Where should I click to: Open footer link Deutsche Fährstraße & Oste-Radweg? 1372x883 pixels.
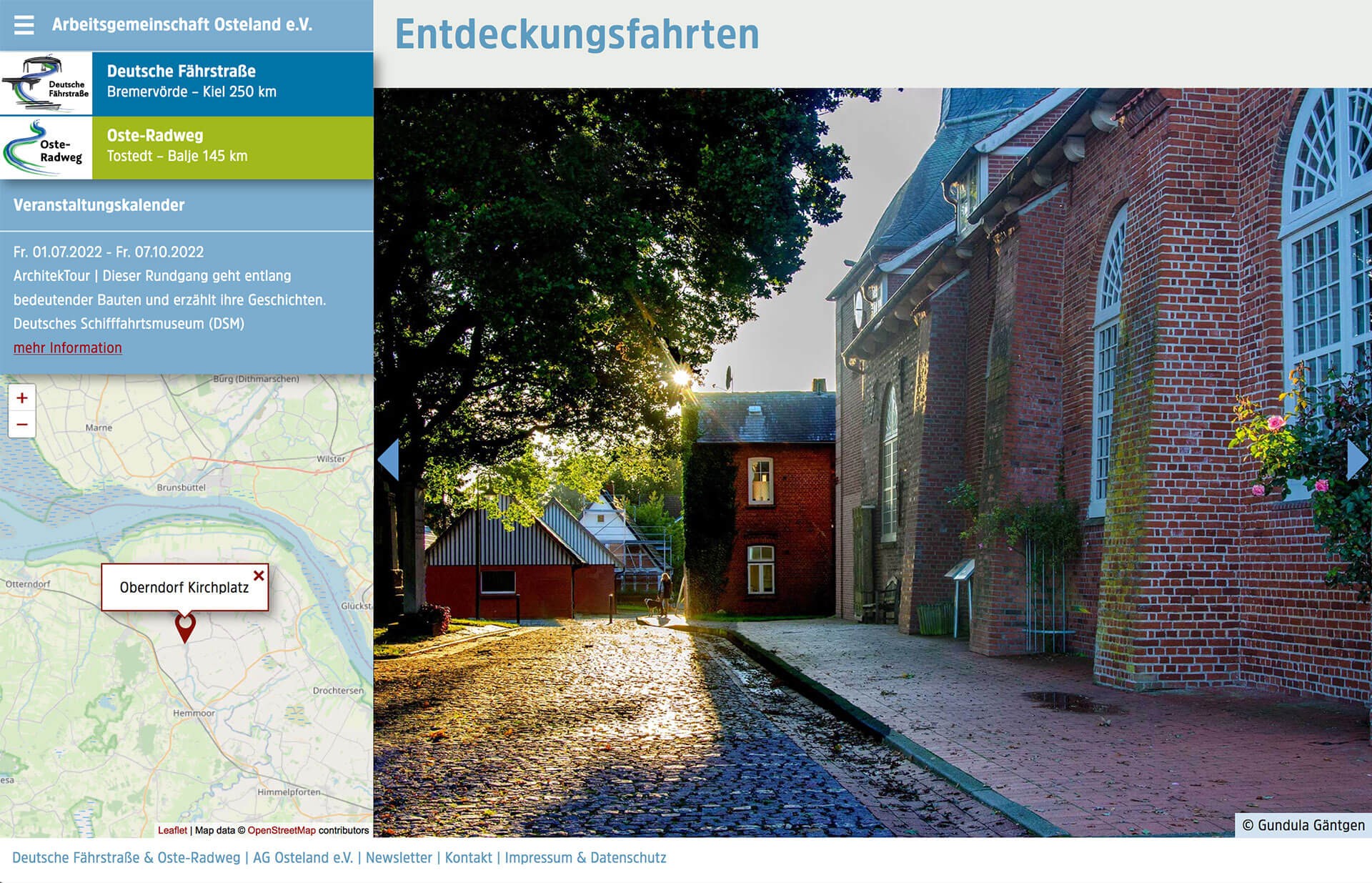coord(126,858)
